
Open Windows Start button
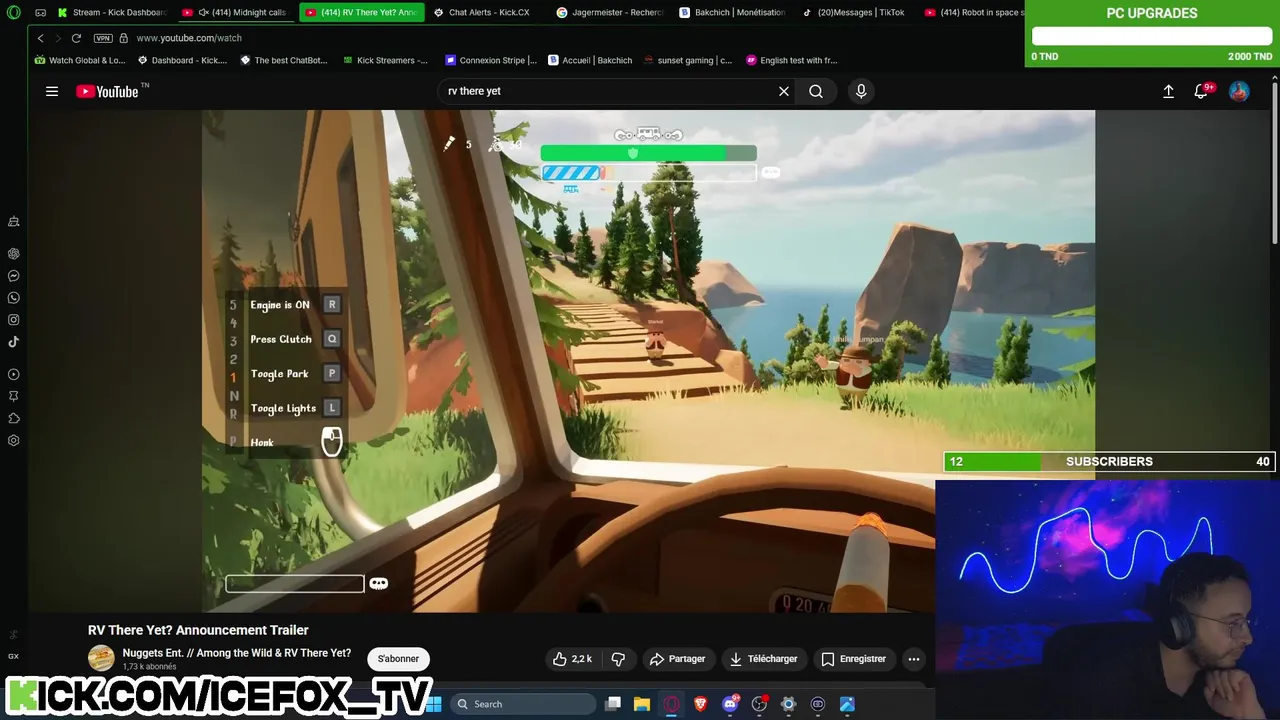[434, 704]
